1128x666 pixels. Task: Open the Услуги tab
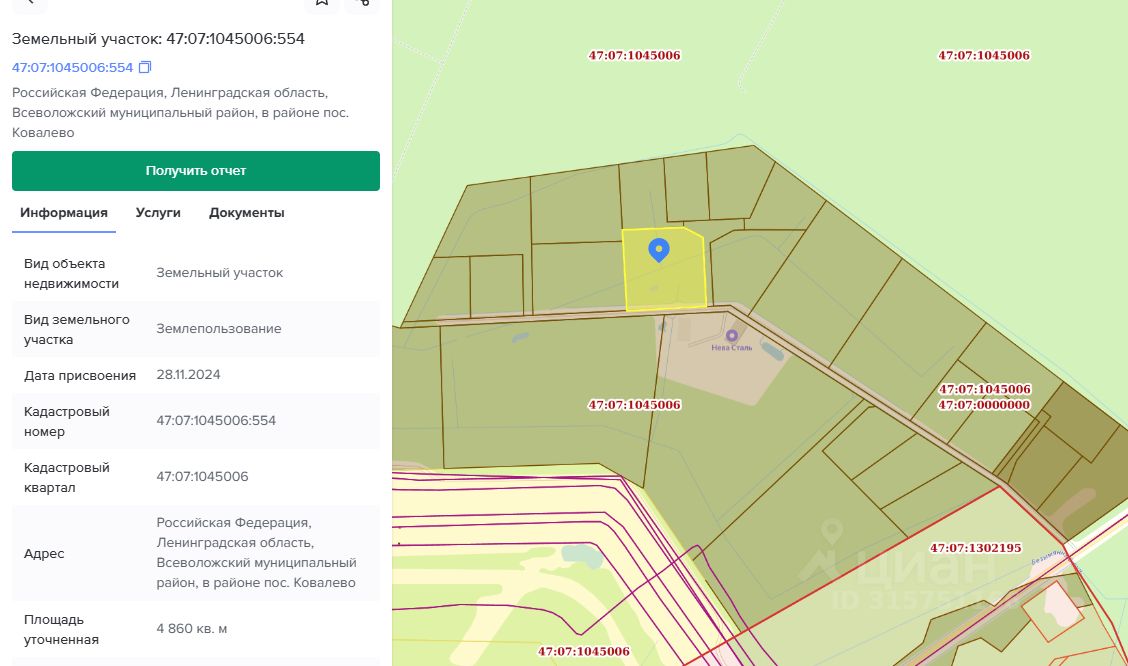158,213
